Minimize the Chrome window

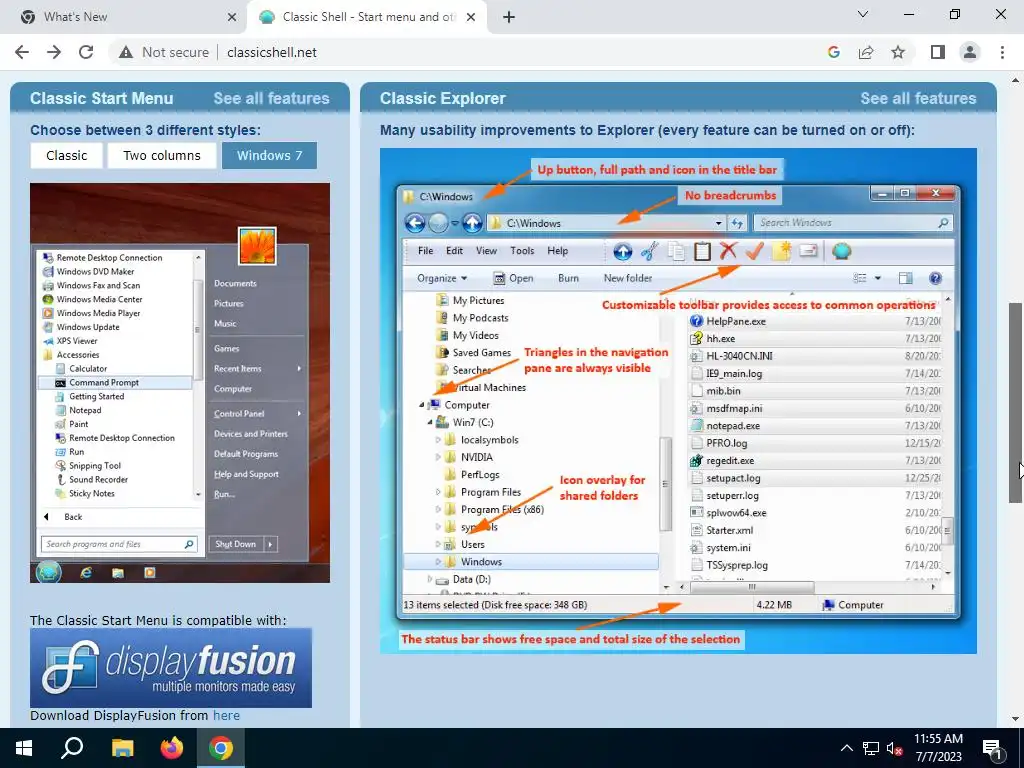tap(908, 14)
